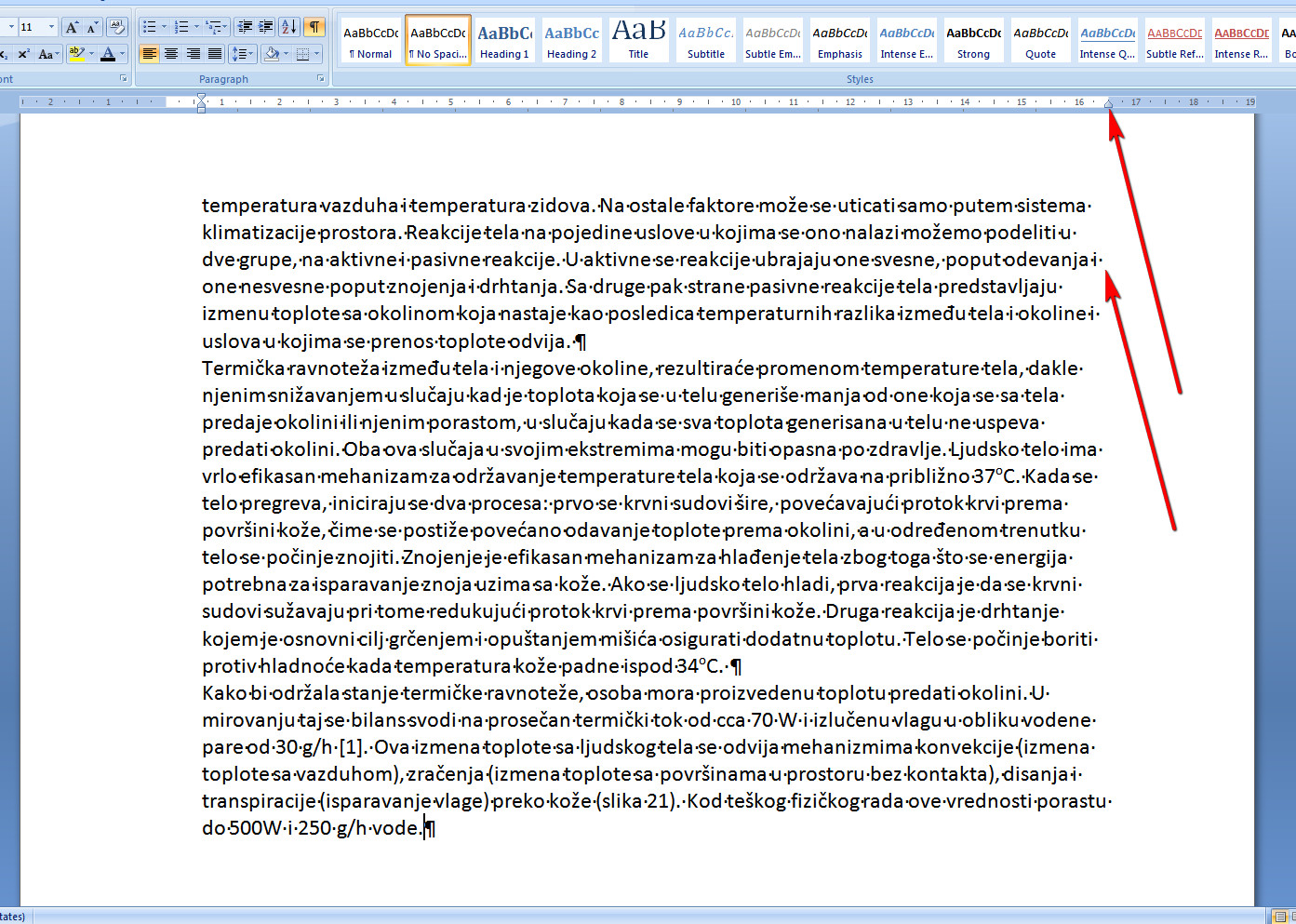Image resolution: width=1296 pixels, height=924 pixels.
Task: Start a numbered list
Action: [x=180, y=27]
